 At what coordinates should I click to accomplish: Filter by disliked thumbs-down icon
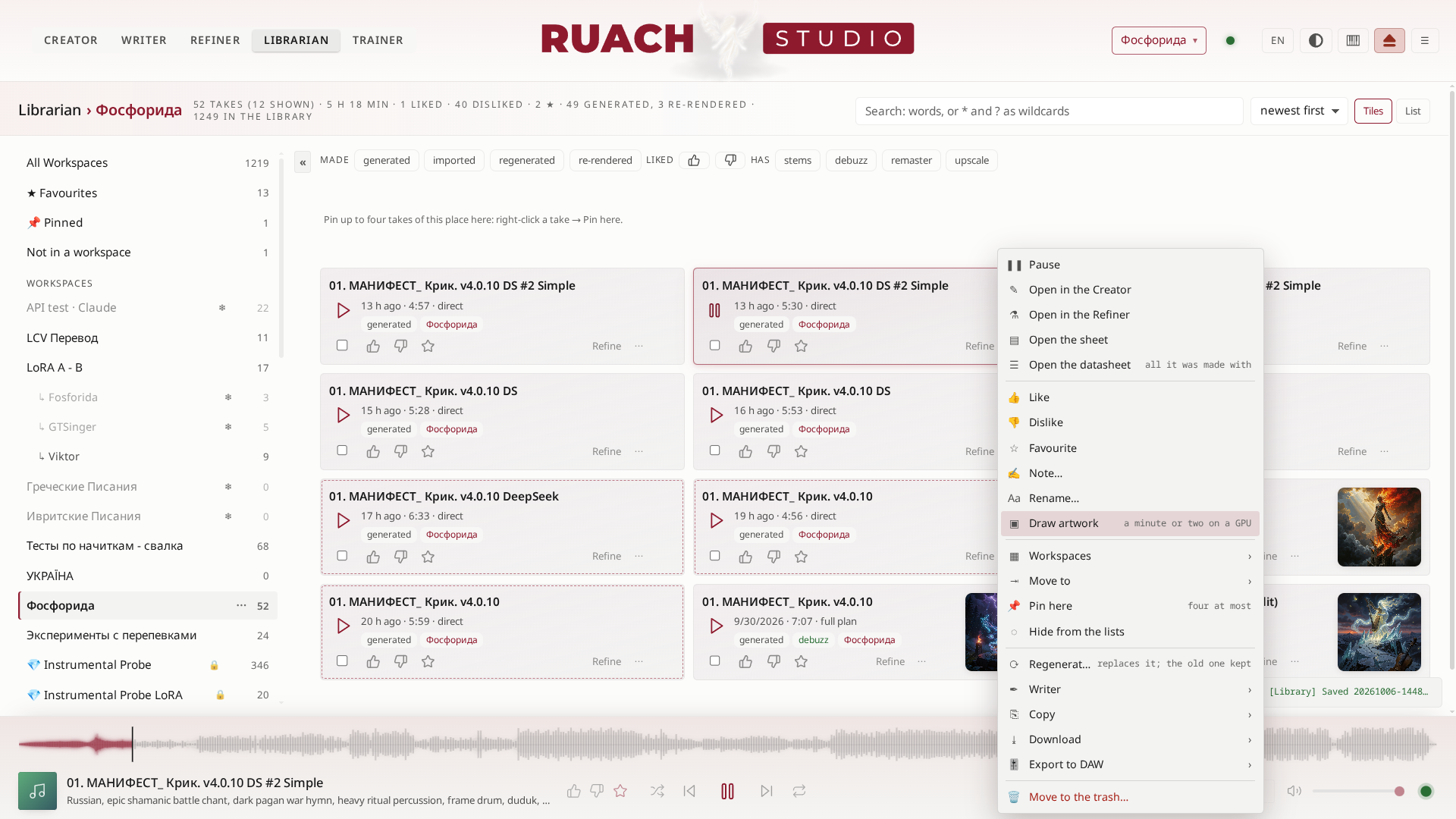click(730, 160)
